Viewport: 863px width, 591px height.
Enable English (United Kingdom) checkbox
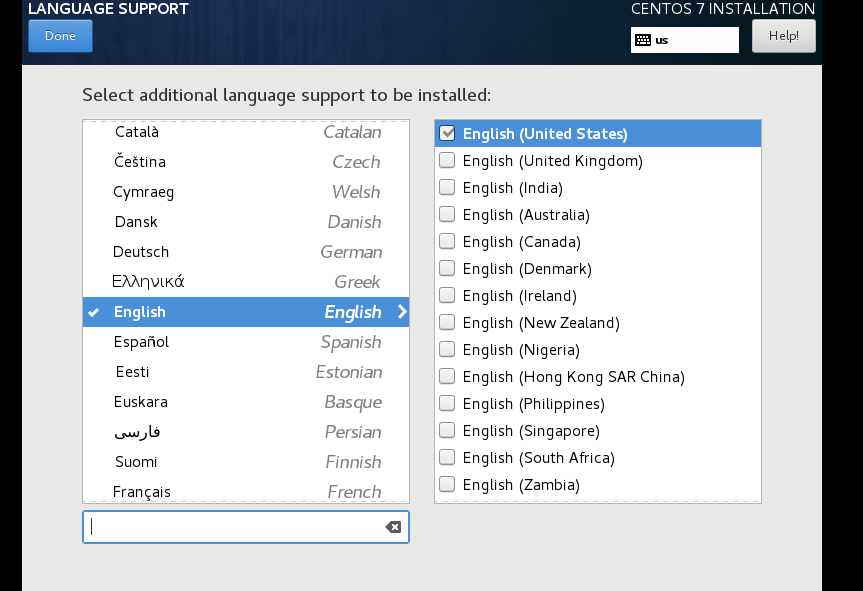[x=447, y=160]
